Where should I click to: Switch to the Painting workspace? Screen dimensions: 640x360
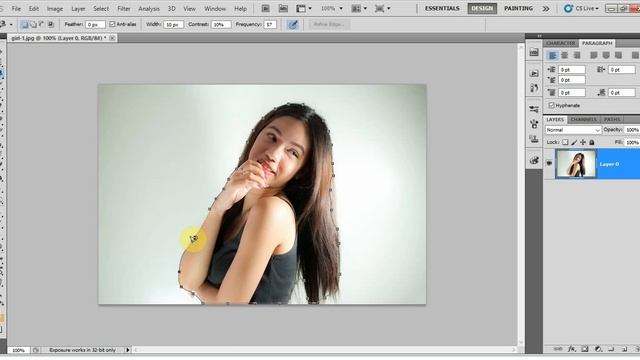tap(518, 9)
